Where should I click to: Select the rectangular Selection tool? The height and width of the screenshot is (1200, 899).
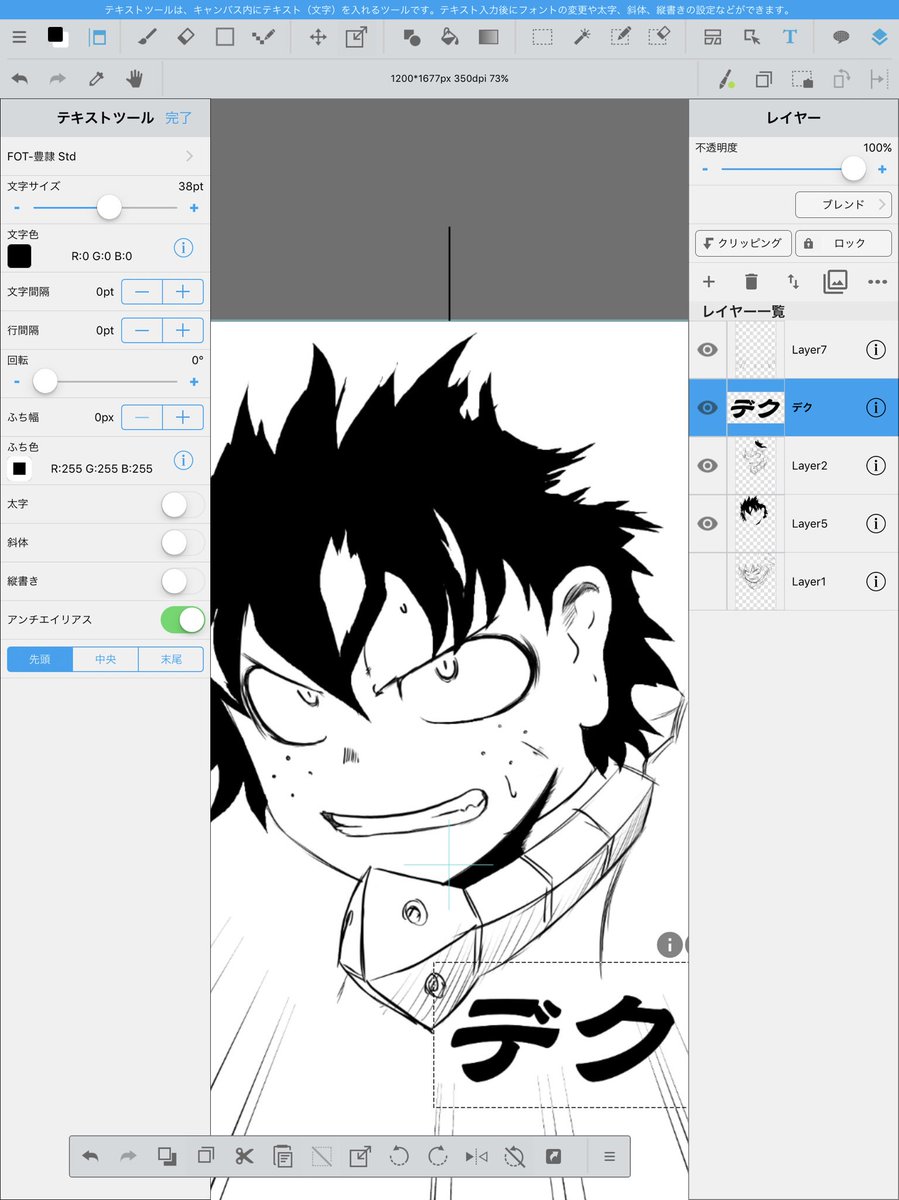[x=542, y=37]
